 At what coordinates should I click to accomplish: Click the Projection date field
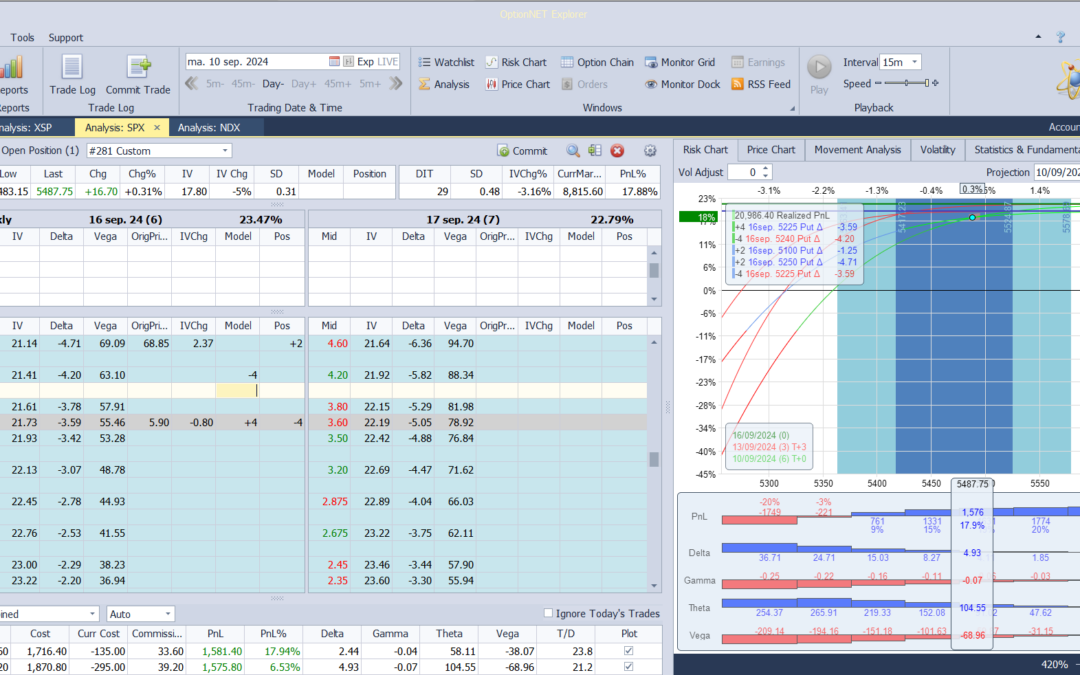pyautogui.click(x=1057, y=172)
